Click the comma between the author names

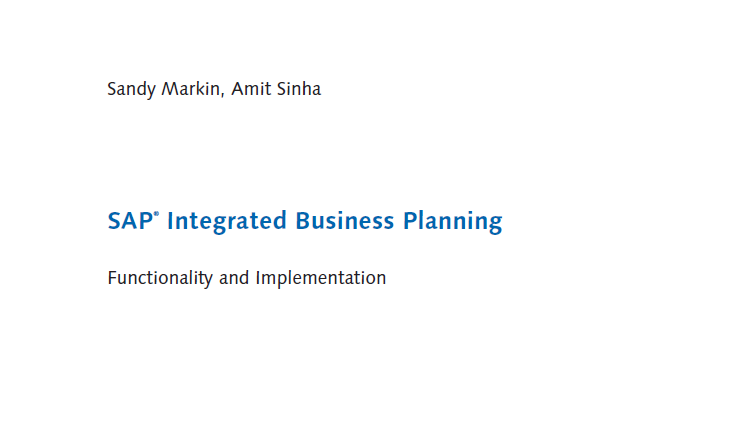pyautogui.click(x=223, y=95)
